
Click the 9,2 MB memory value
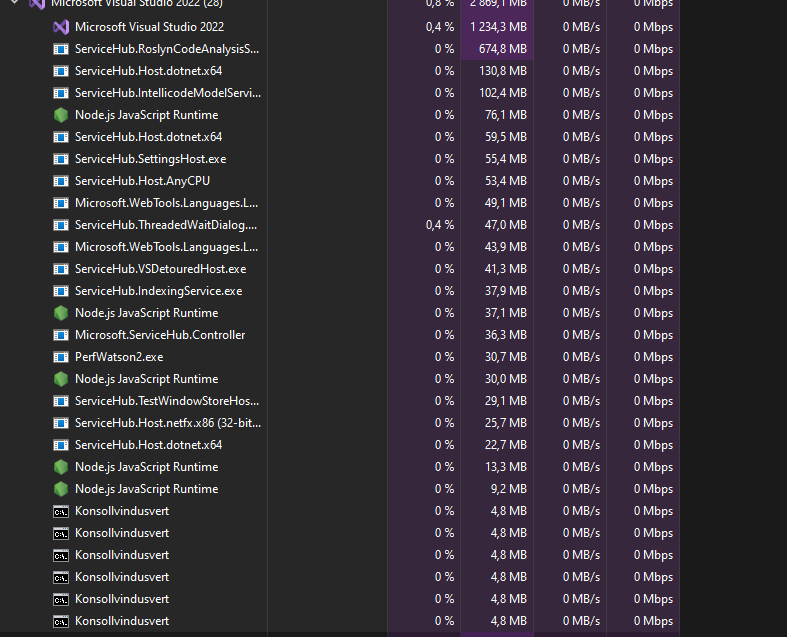(x=509, y=489)
